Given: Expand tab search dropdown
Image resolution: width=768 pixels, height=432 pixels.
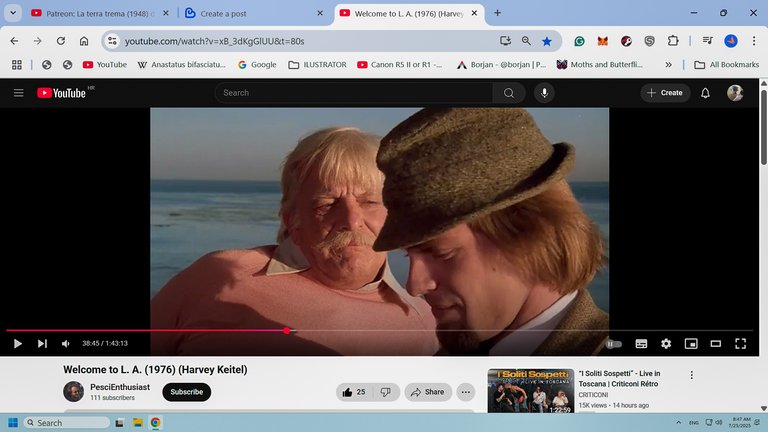Looking at the screenshot, I should (x=13, y=13).
